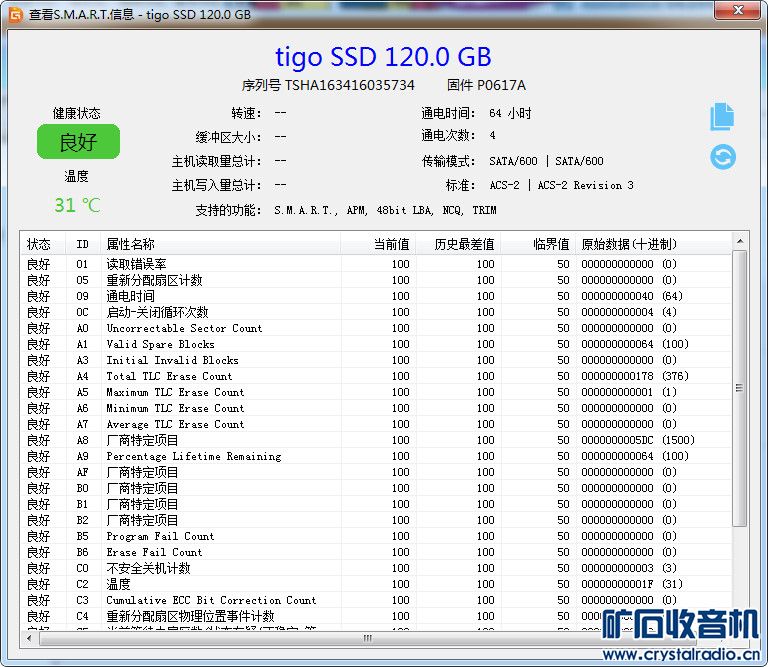Click the 历史最差值 column header
The width and height of the screenshot is (768, 667).
(458, 243)
